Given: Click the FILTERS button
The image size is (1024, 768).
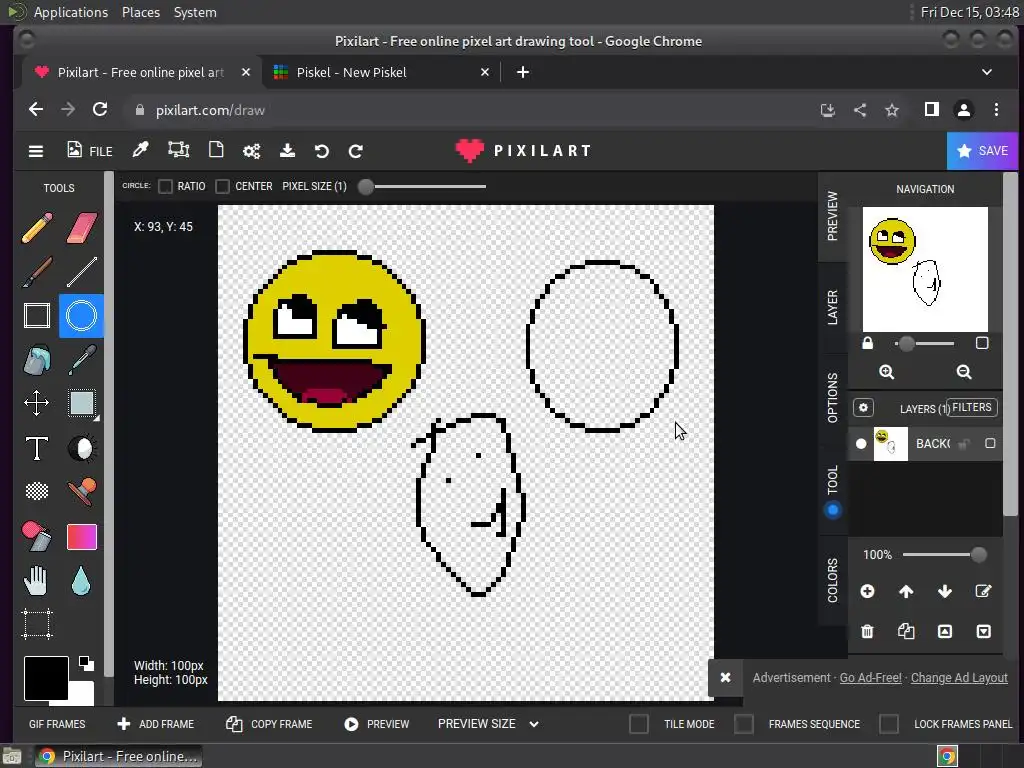Looking at the screenshot, I should [972, 408].
